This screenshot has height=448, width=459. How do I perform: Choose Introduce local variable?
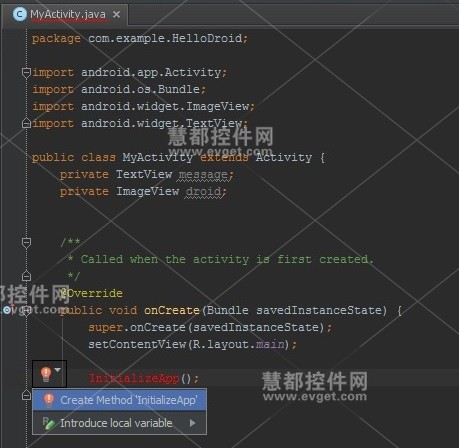[119, 423]
